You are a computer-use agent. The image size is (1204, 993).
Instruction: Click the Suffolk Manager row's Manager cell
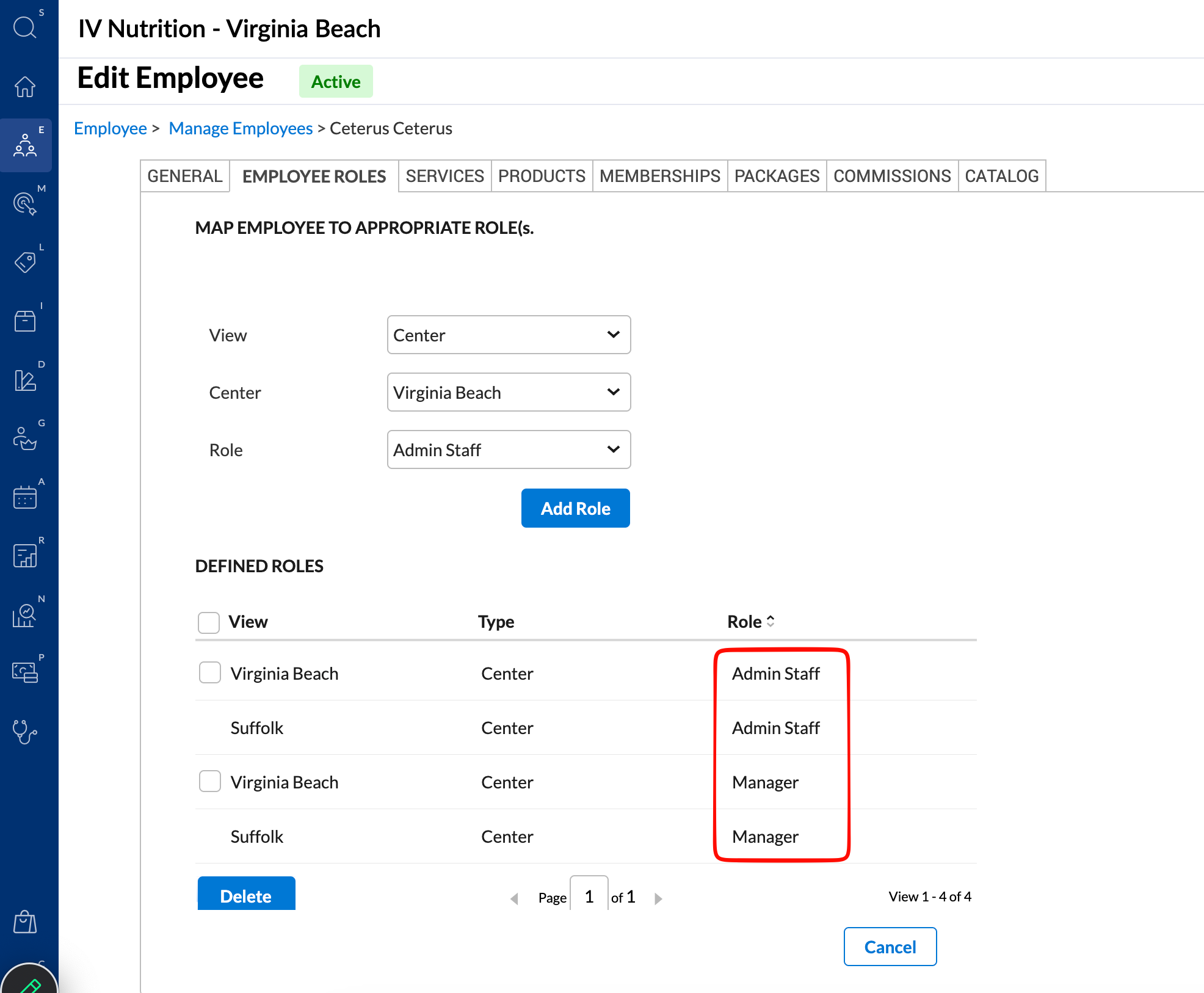pos(765,836)
